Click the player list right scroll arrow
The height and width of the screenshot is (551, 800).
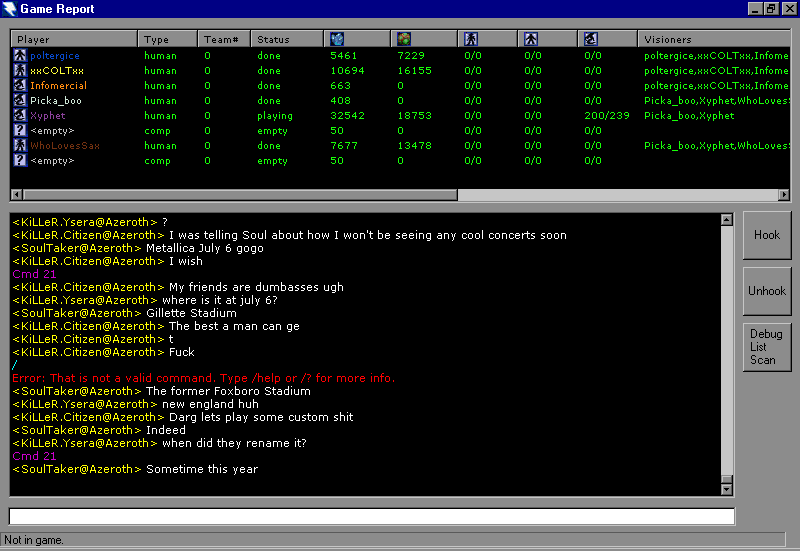tap(784, 194)
